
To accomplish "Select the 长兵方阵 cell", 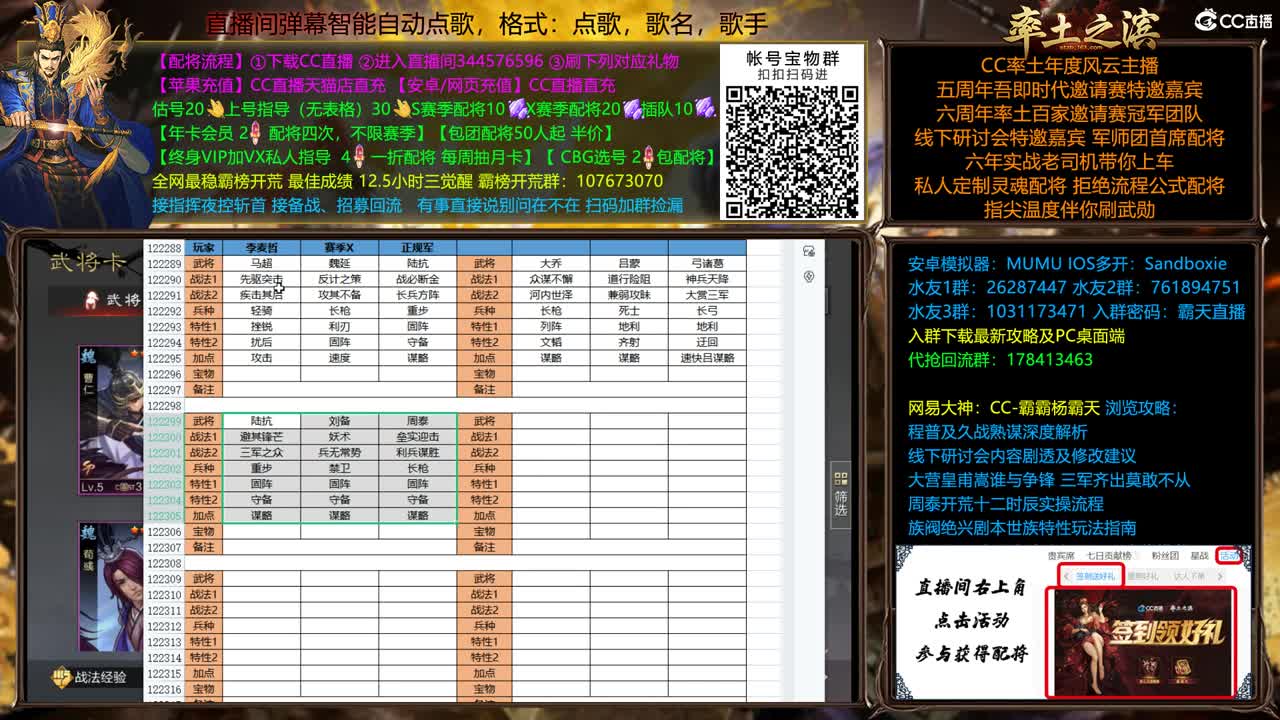I will 417,295.
